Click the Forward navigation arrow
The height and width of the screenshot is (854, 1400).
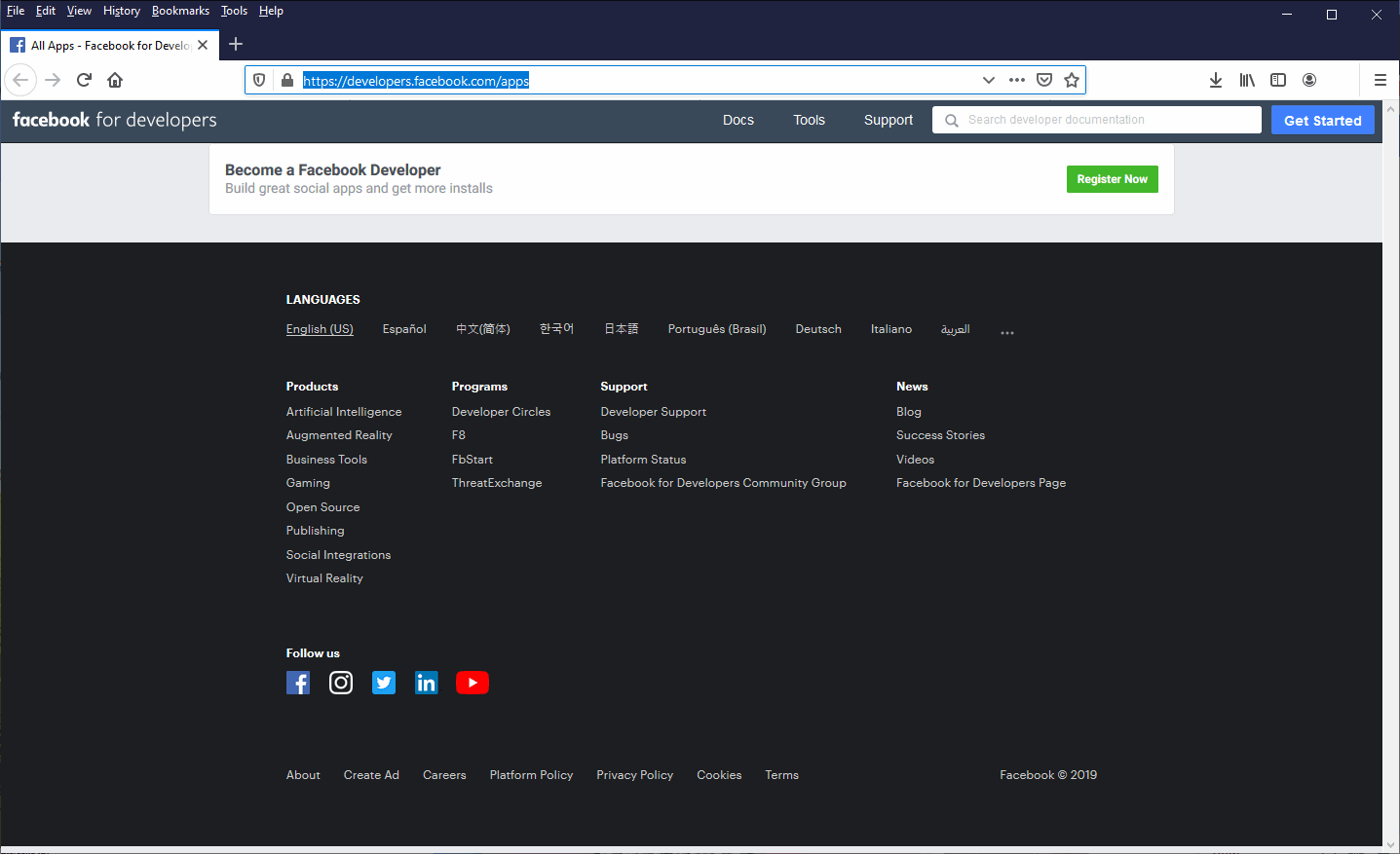[53, 80]
